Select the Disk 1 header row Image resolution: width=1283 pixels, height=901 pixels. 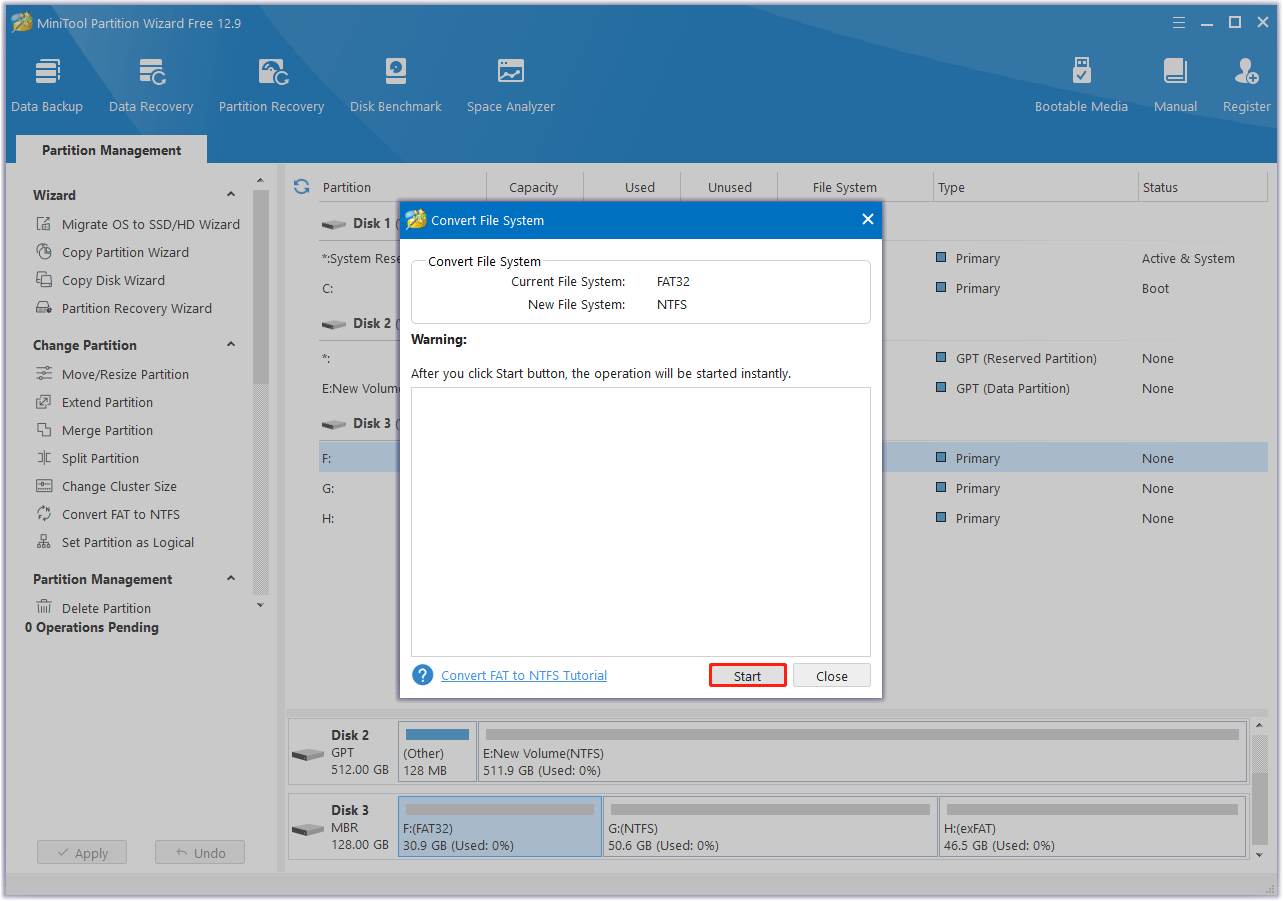(x=793, y=223)
